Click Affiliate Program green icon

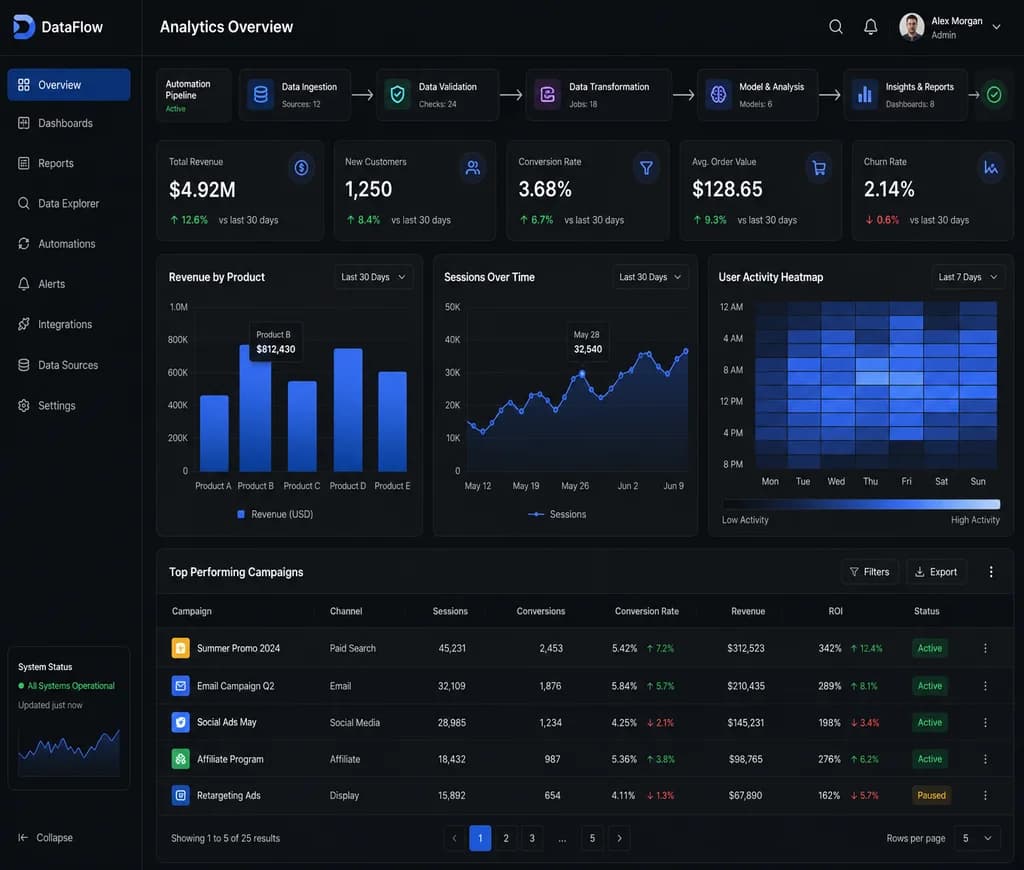pos(180,759)
